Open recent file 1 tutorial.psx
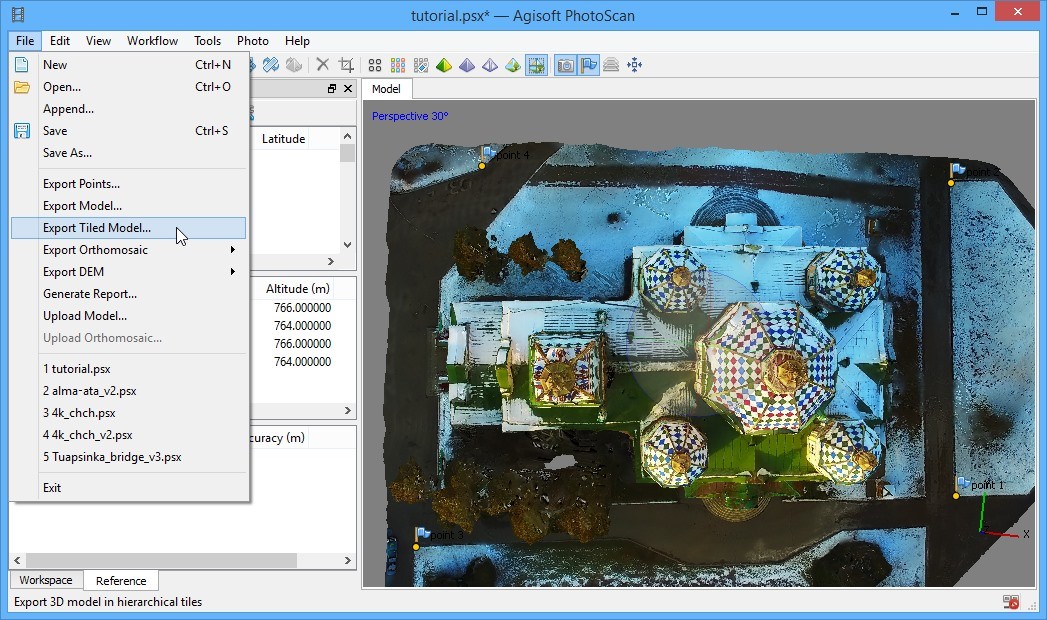The width and height of the screenshot is (1047, 620). (x=128, y=368)
